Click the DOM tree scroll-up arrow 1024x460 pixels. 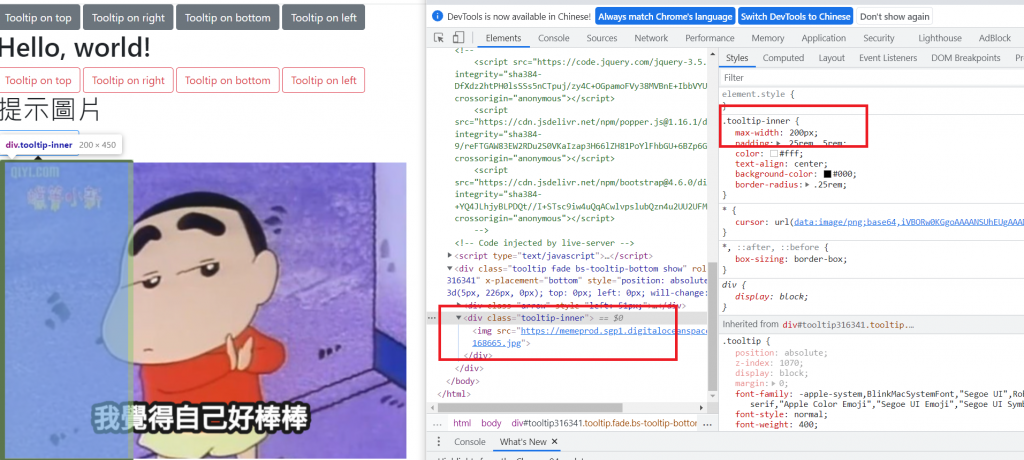[712, 53]
